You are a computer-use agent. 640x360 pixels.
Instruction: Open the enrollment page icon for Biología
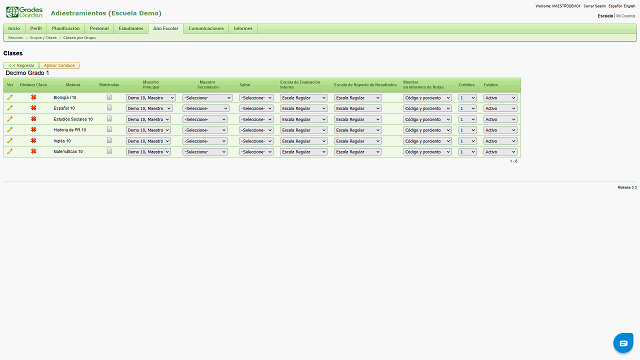point(109,97)
